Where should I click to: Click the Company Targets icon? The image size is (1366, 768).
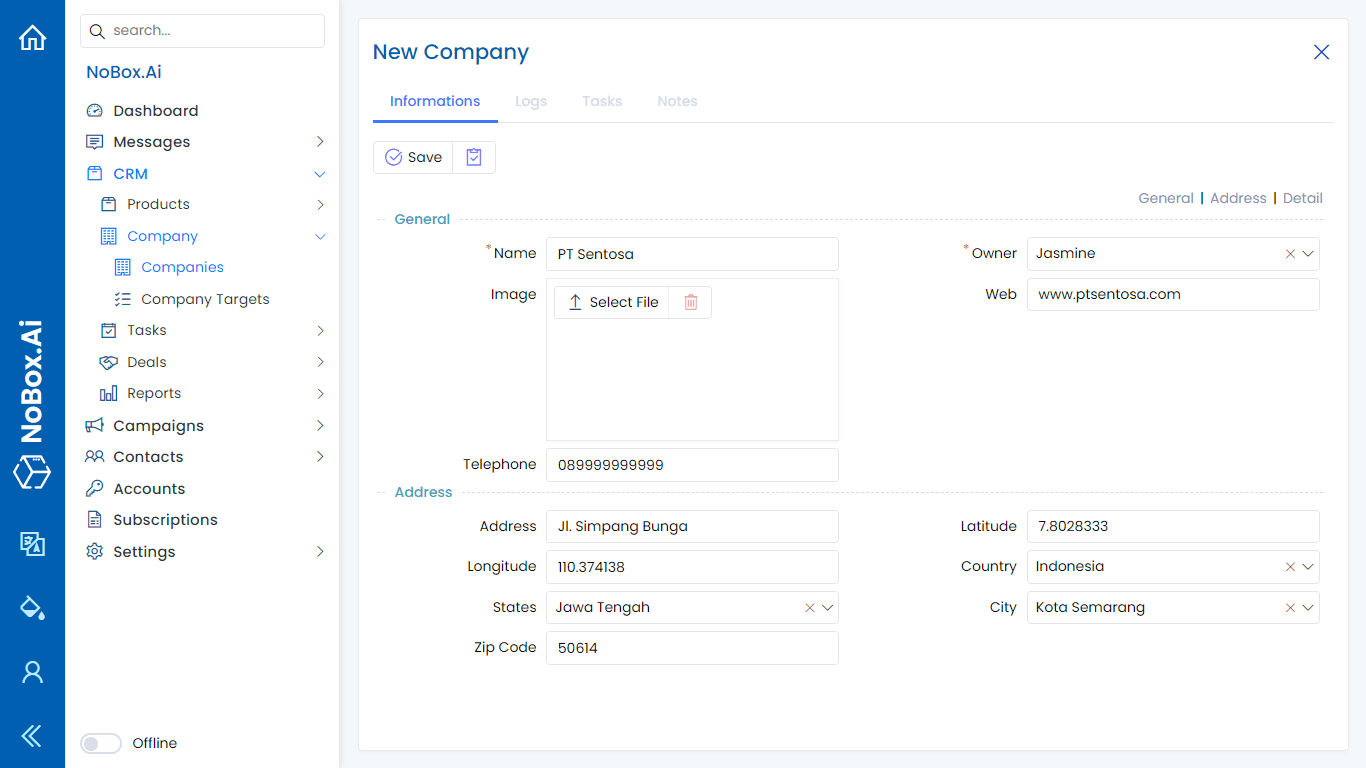(122, 298)
